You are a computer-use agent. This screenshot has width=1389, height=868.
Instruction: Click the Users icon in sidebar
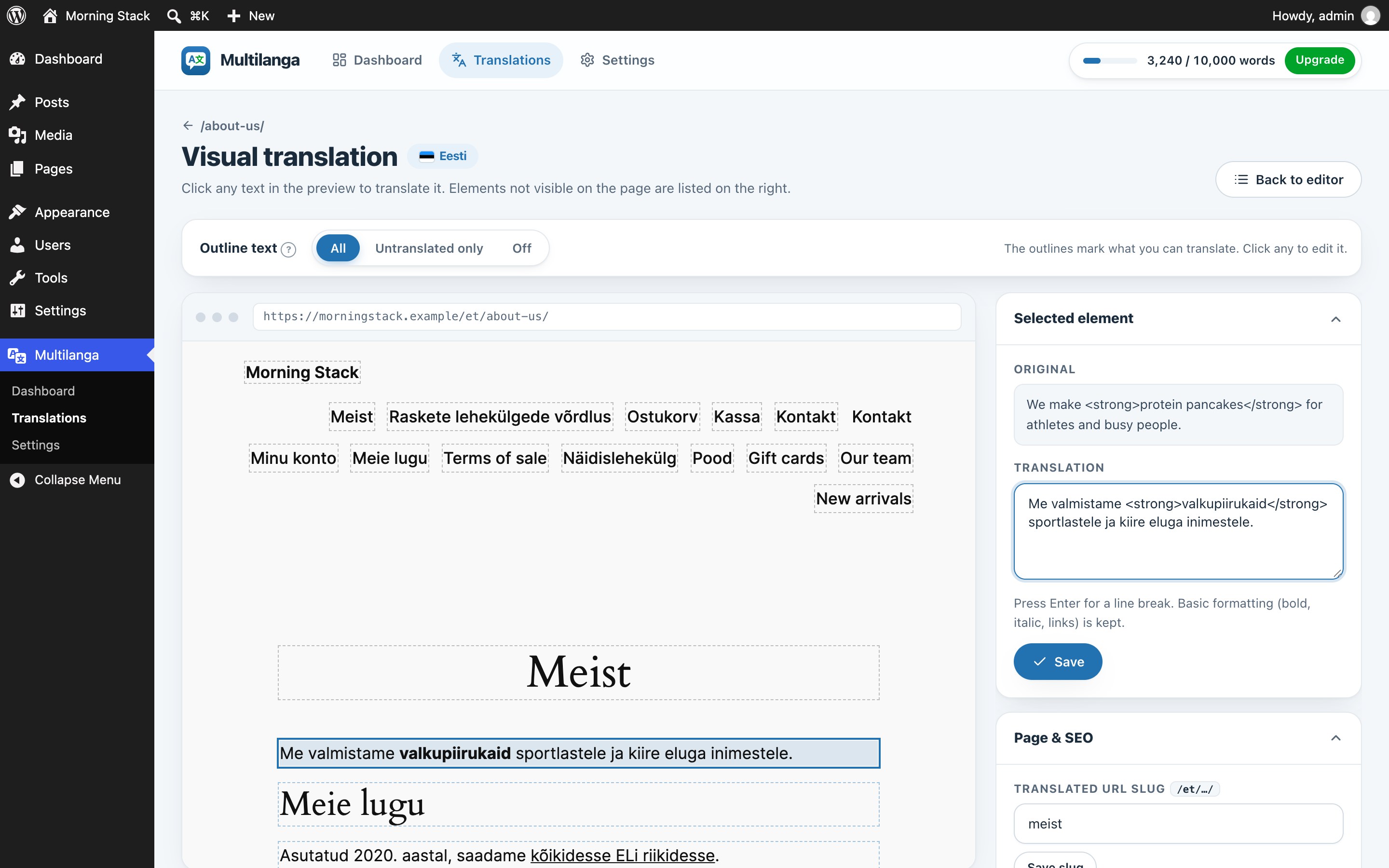tap(17, 245)
